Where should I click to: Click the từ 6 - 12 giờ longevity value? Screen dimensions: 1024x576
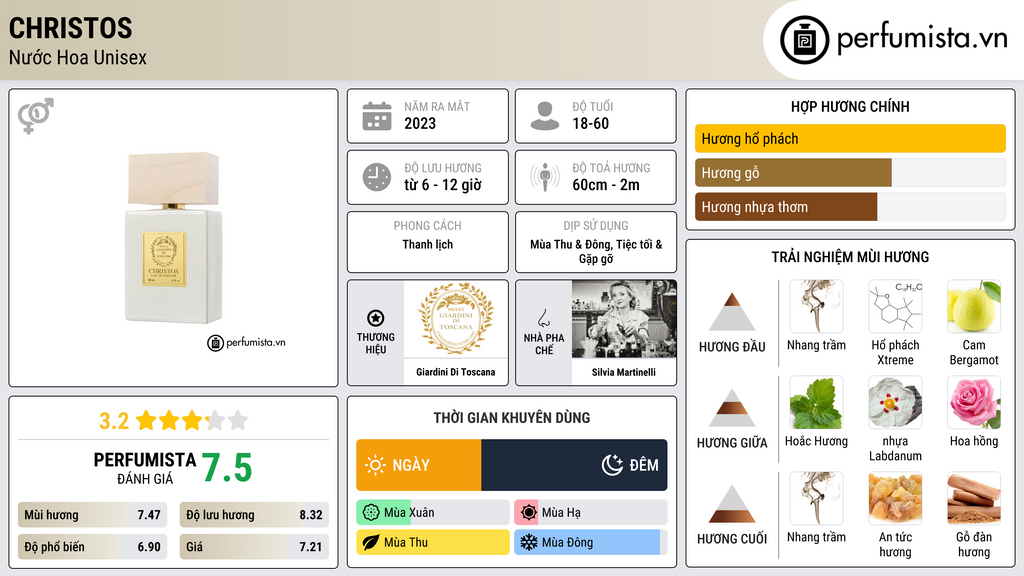pyautogui.click(x=443, y=185)
